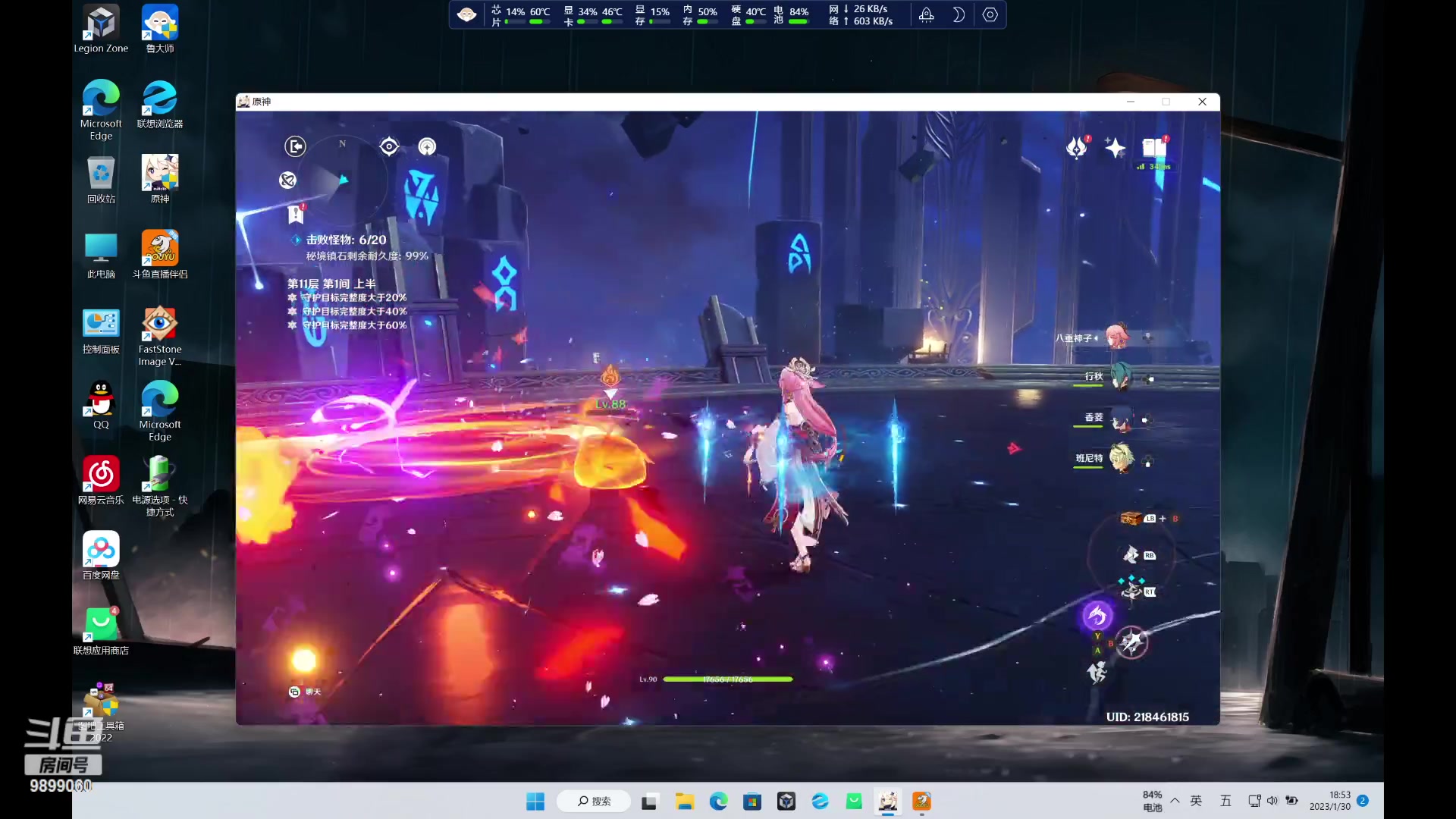Open the notification badge showing 2
Image resolution: width=1456 pixels, height=819 pixels.
1363,801
